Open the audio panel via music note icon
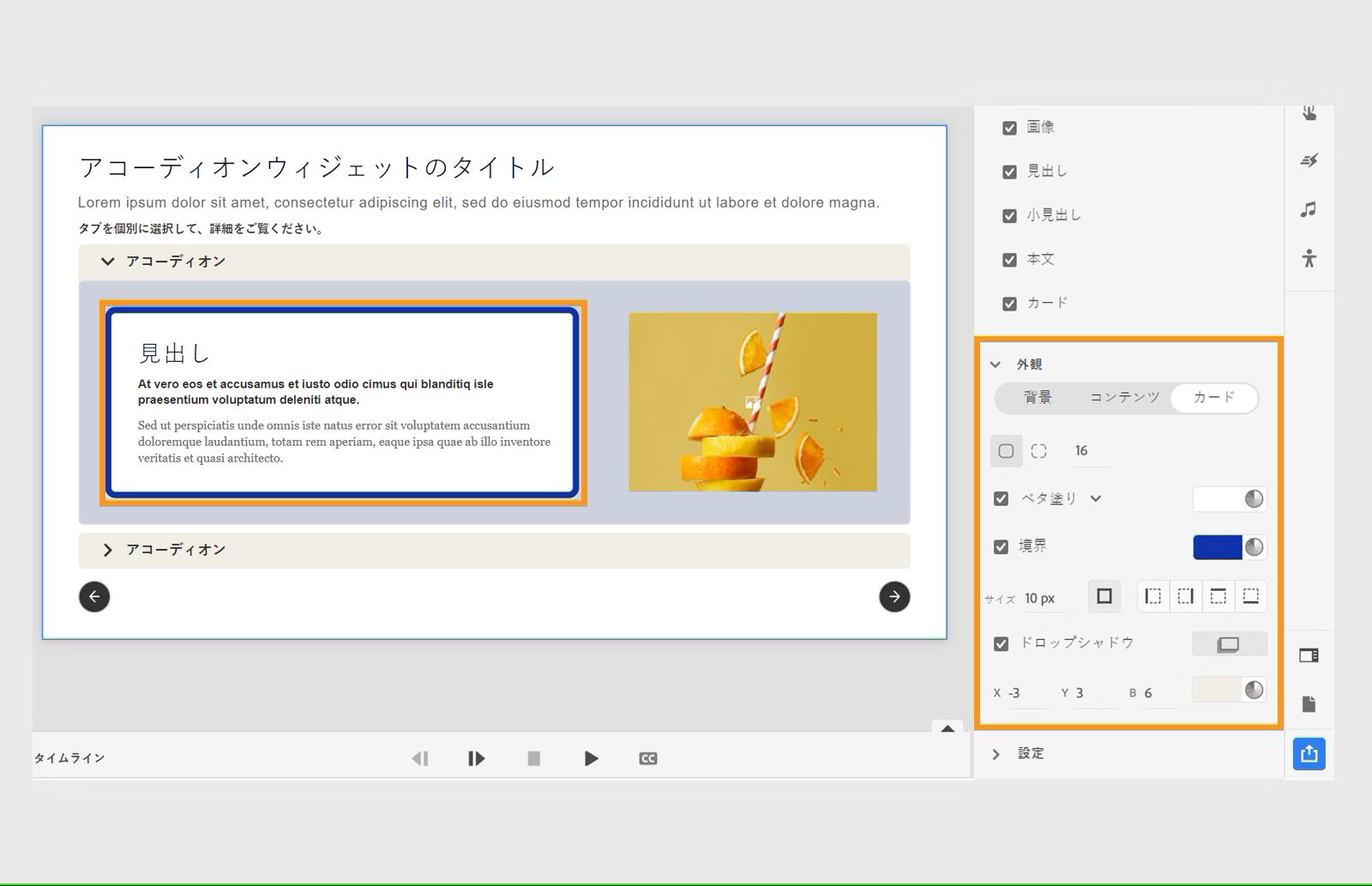Viewport: 1372px width, 886px height. [1309, 208]
